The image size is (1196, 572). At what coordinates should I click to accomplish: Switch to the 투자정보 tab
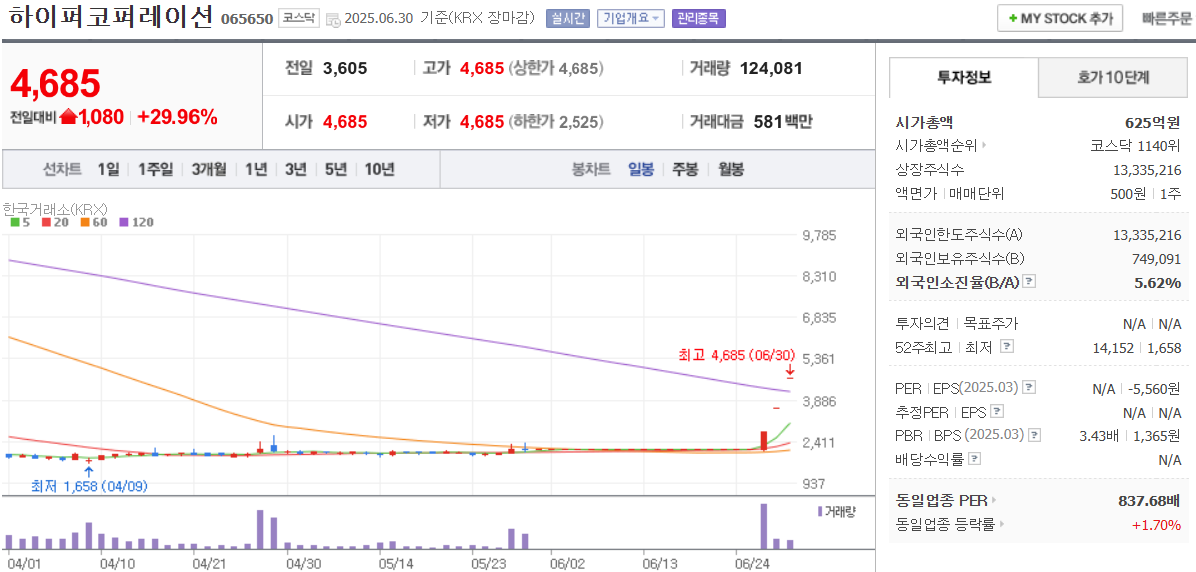pos(964,77)
